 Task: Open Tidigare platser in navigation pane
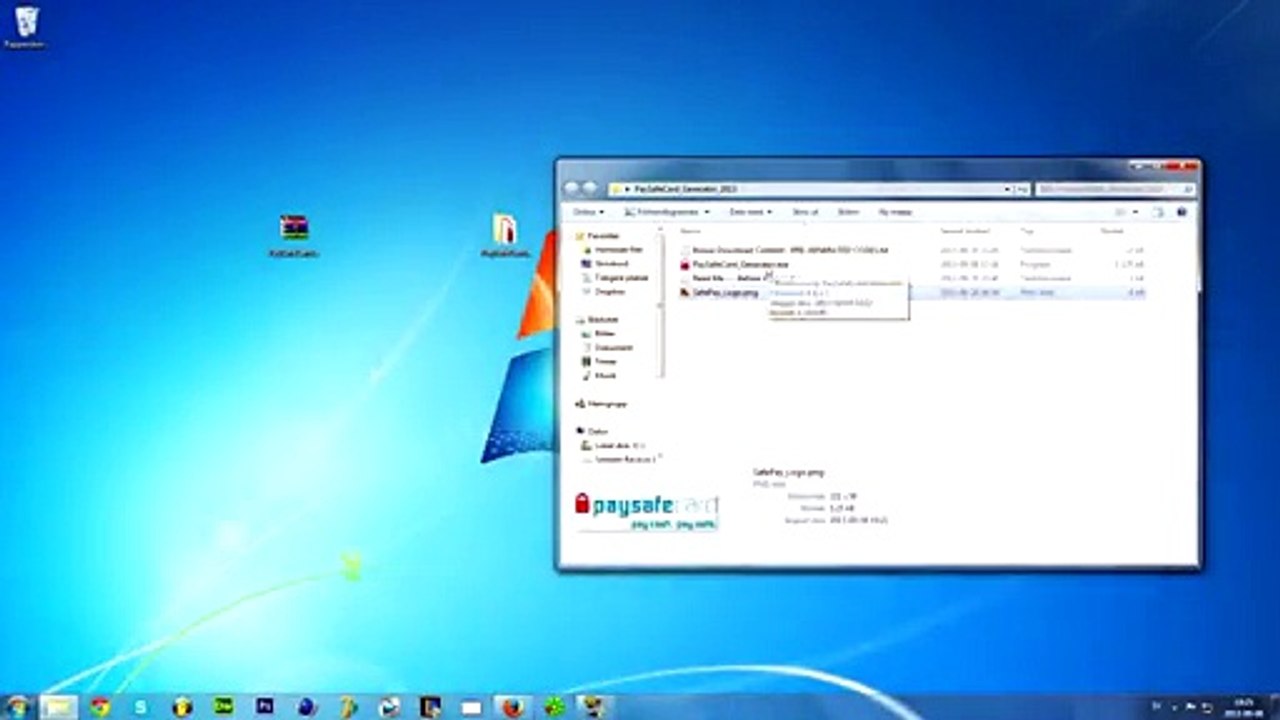[616, 277]
